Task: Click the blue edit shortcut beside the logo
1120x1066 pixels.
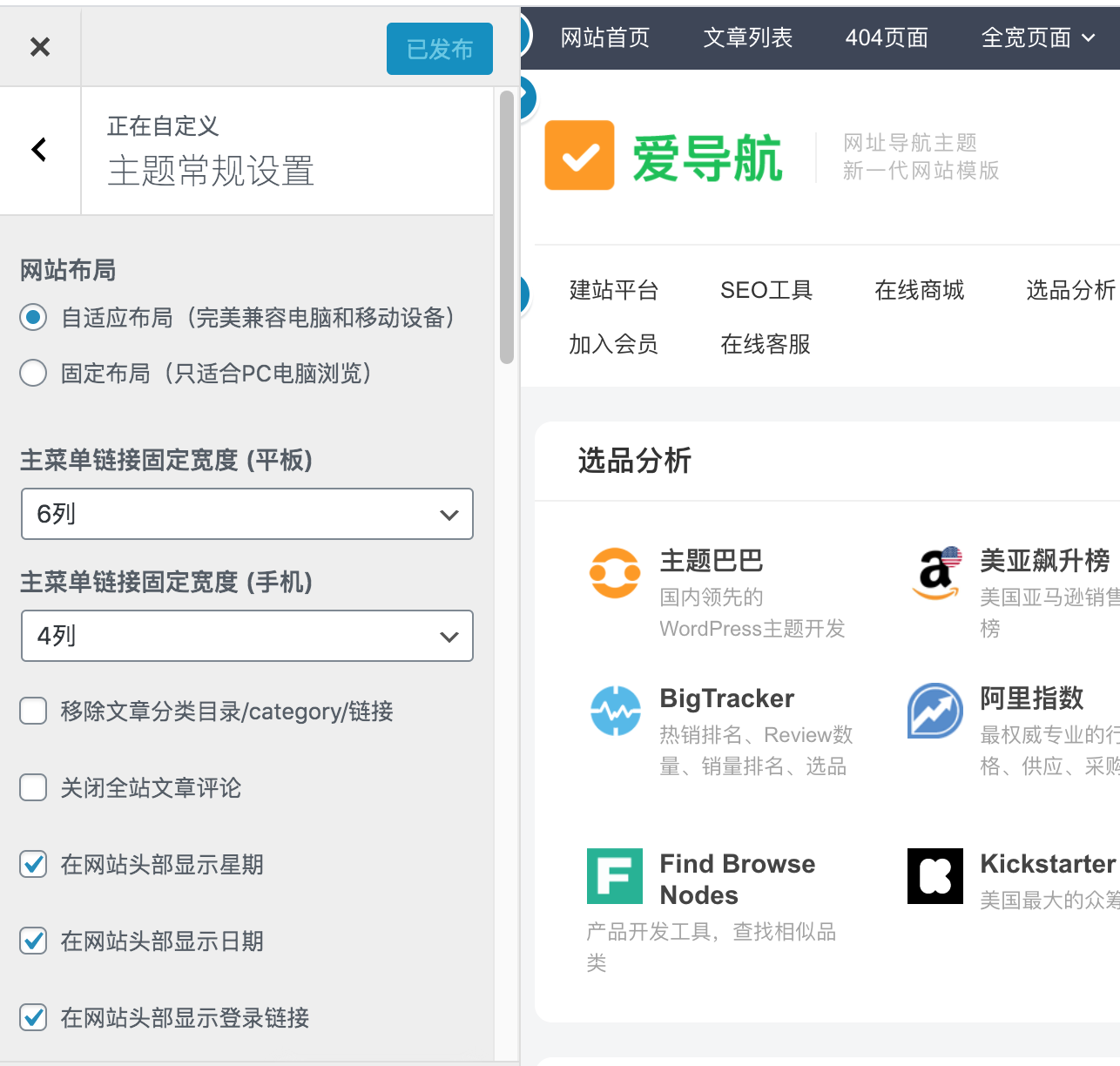Action: [527, 98]
